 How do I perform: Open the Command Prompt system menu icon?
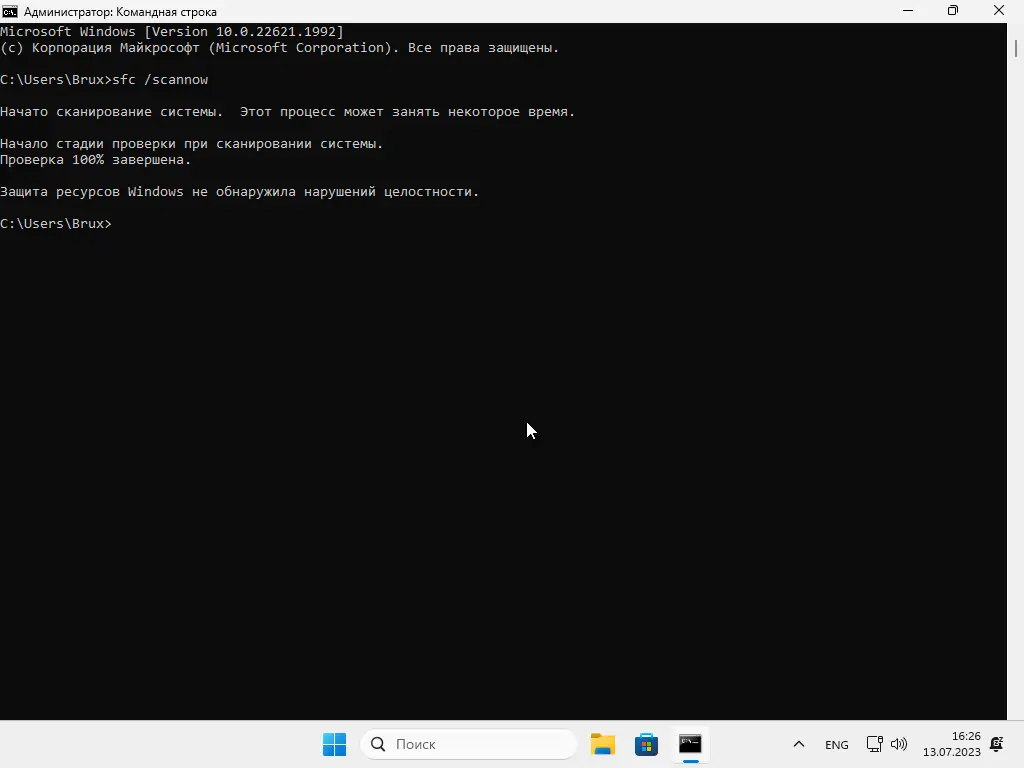tap(9, 11)
